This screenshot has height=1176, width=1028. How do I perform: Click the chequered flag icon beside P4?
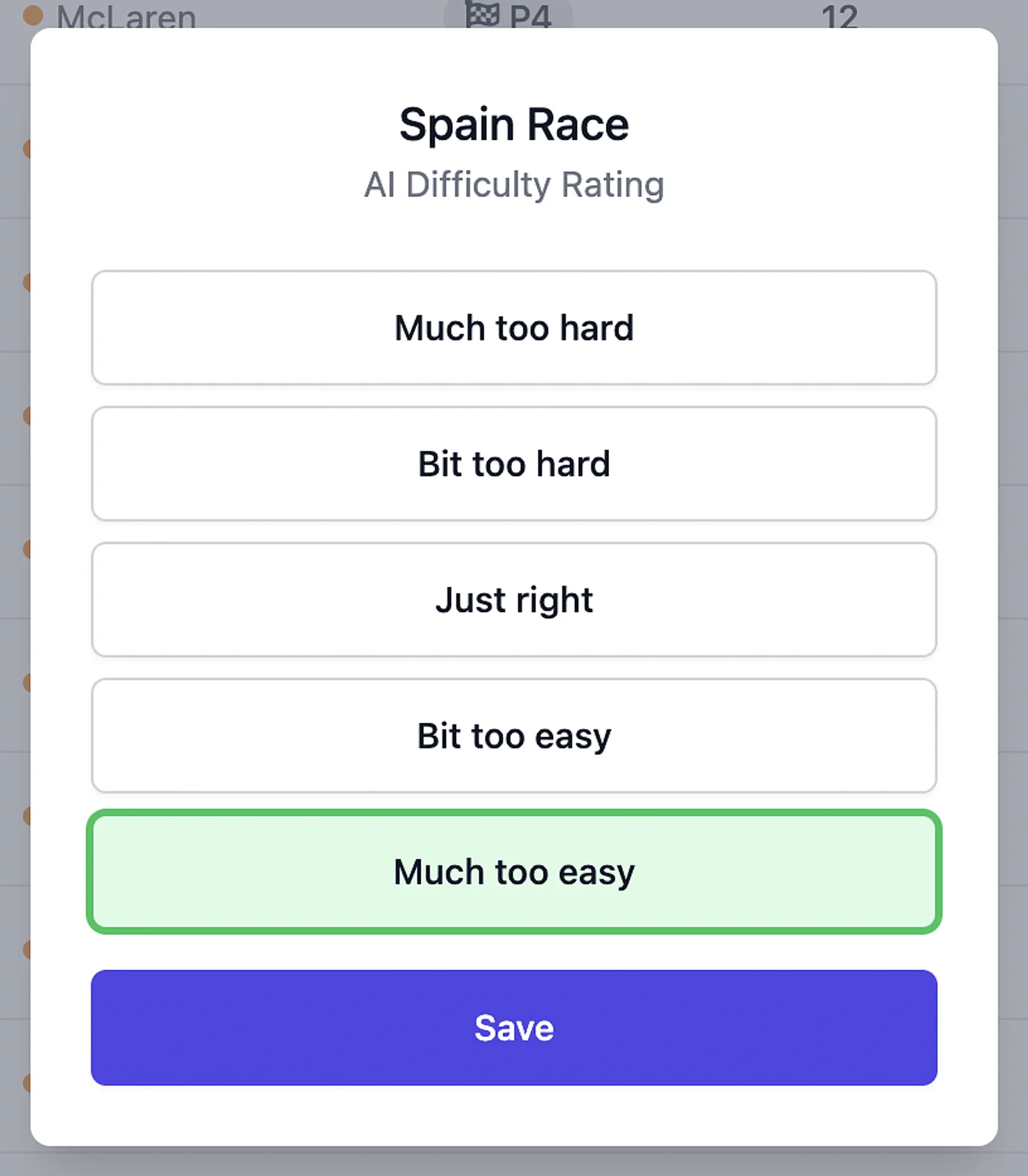click(481, 13)
